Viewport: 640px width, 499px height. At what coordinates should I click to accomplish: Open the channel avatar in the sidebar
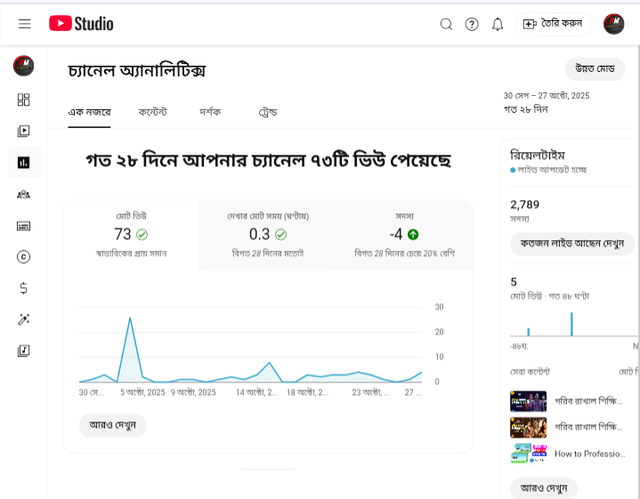(x=23, y=66)
